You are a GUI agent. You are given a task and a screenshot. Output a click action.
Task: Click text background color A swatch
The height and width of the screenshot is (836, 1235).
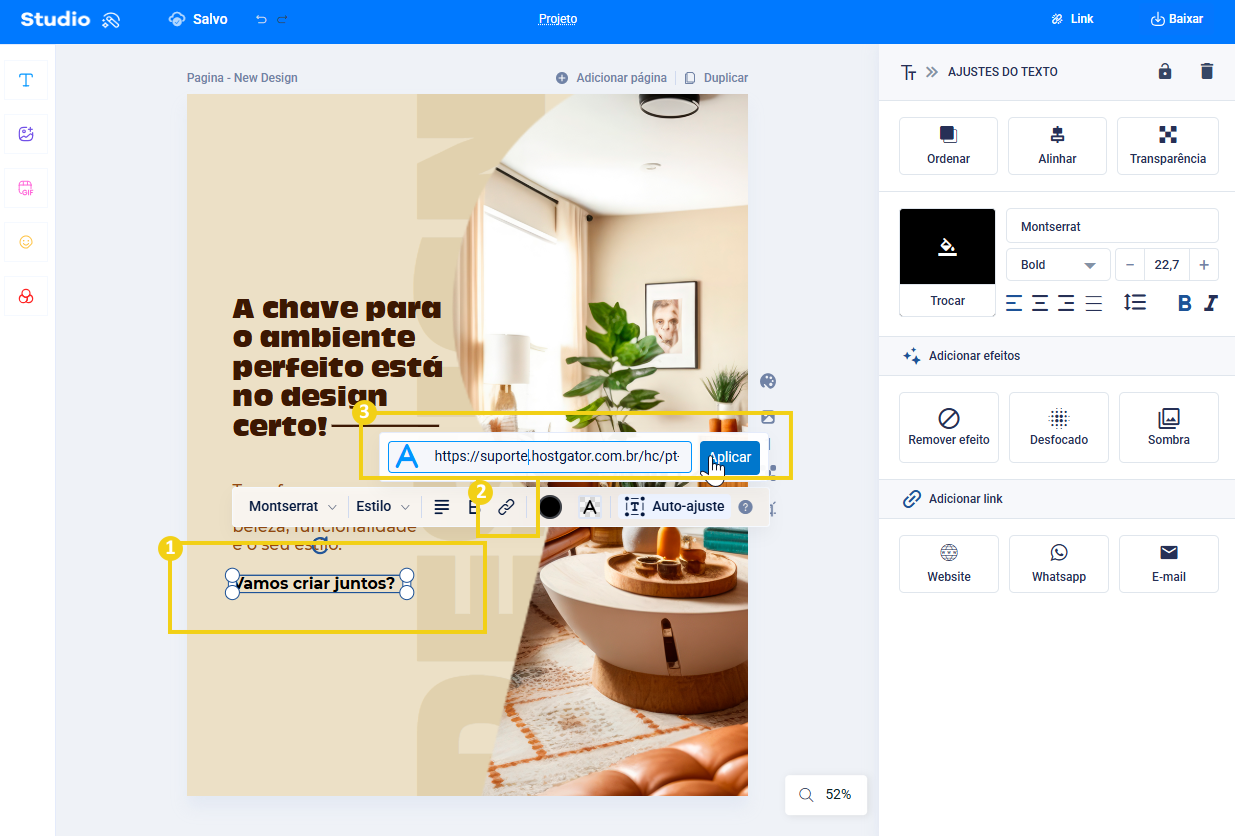point(590,507)
